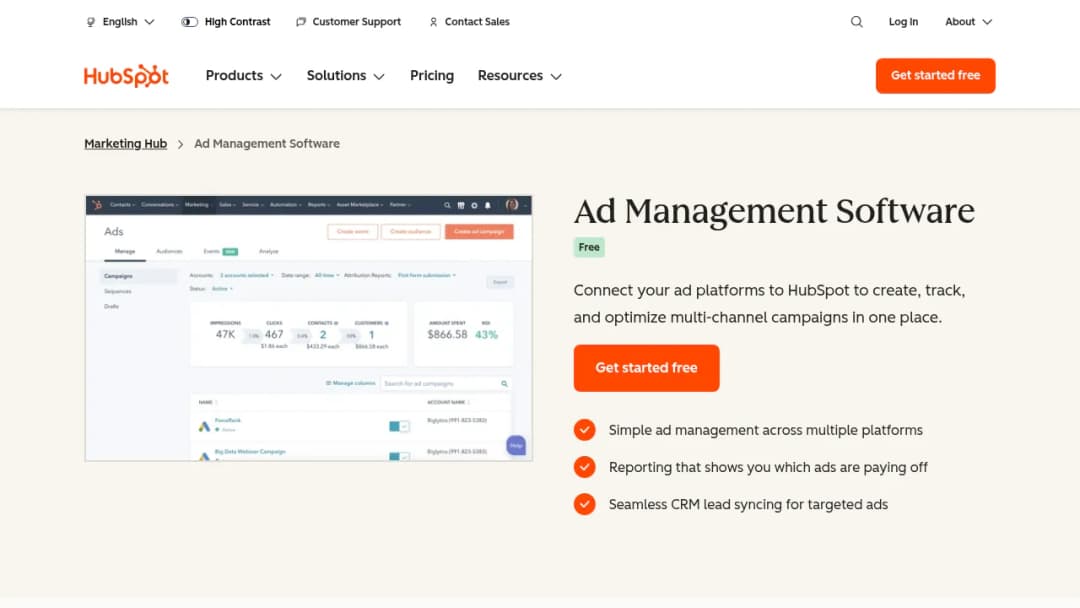Open the English language dropdown
Screen dimensions: 1080x608
click(121, 22)
